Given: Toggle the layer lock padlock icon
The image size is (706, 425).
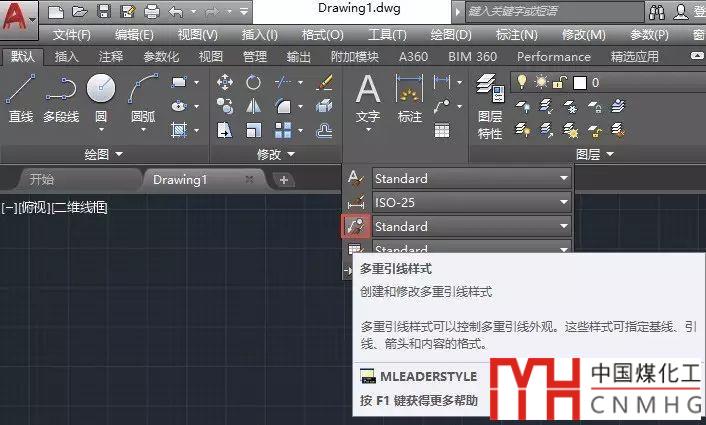Looking at the screenshot, I should [x=559, y=82].
